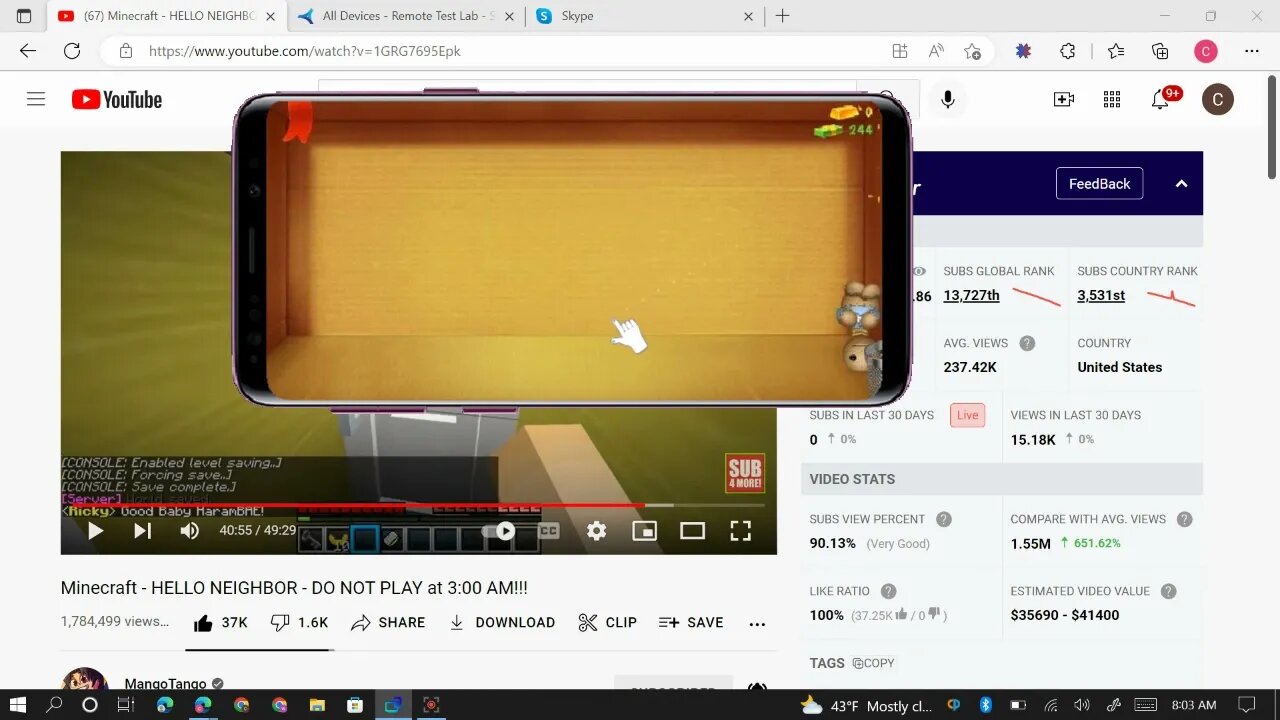Go to the YouTube home logo

117,99
